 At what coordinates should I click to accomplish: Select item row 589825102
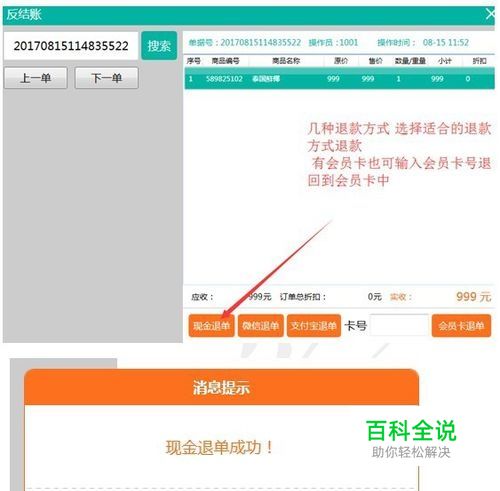pos(340,79)
